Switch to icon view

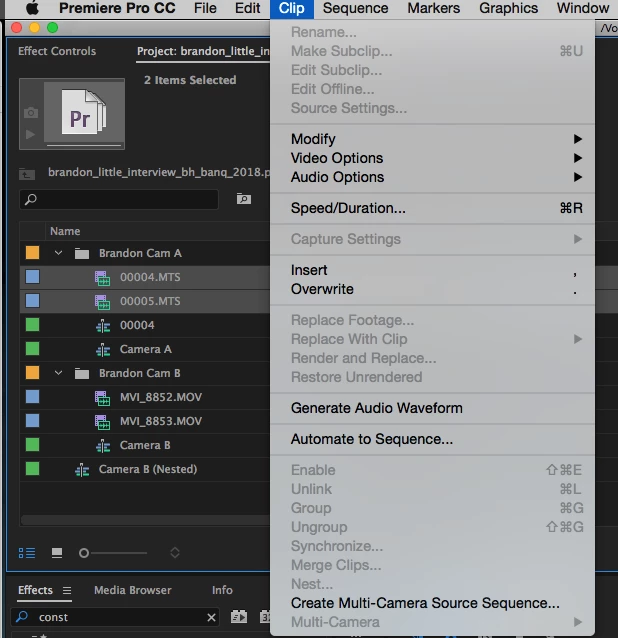pos(57,553)
